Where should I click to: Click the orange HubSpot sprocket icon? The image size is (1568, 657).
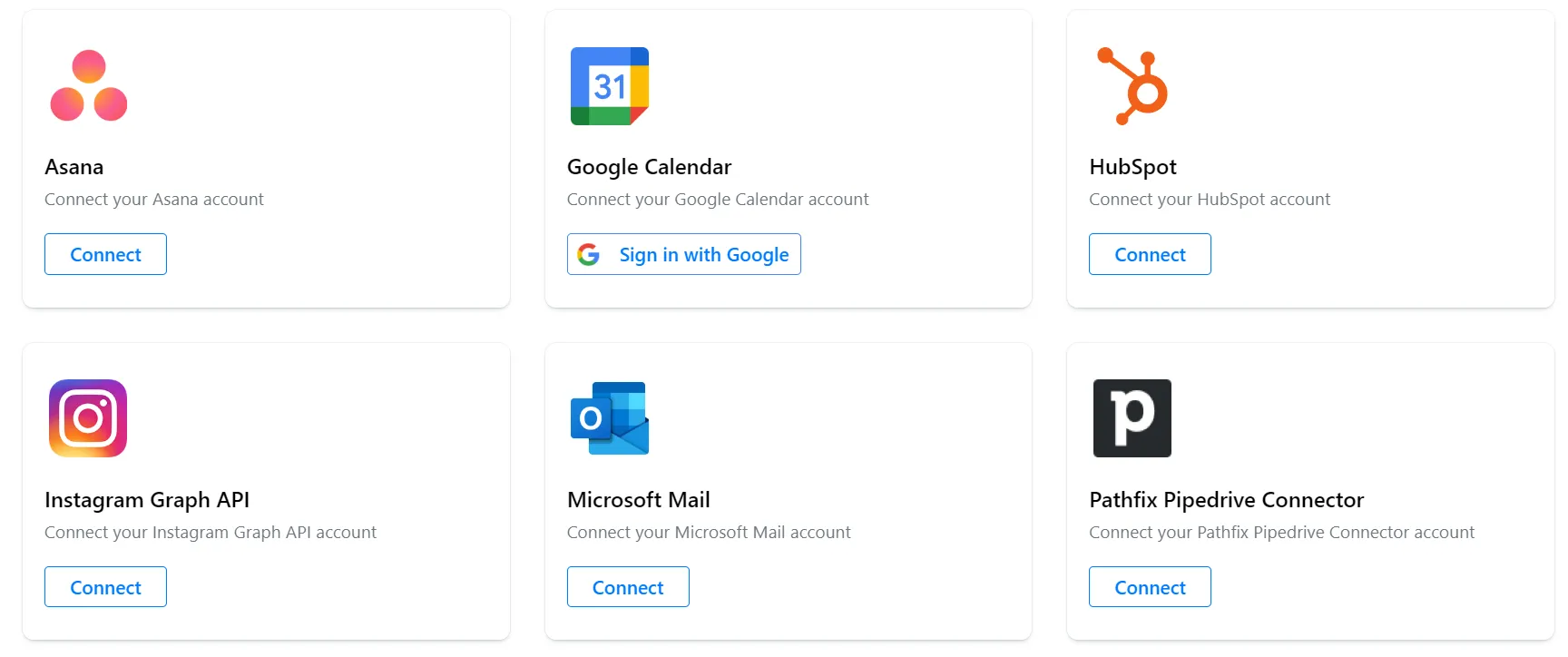click(1132, 86)
